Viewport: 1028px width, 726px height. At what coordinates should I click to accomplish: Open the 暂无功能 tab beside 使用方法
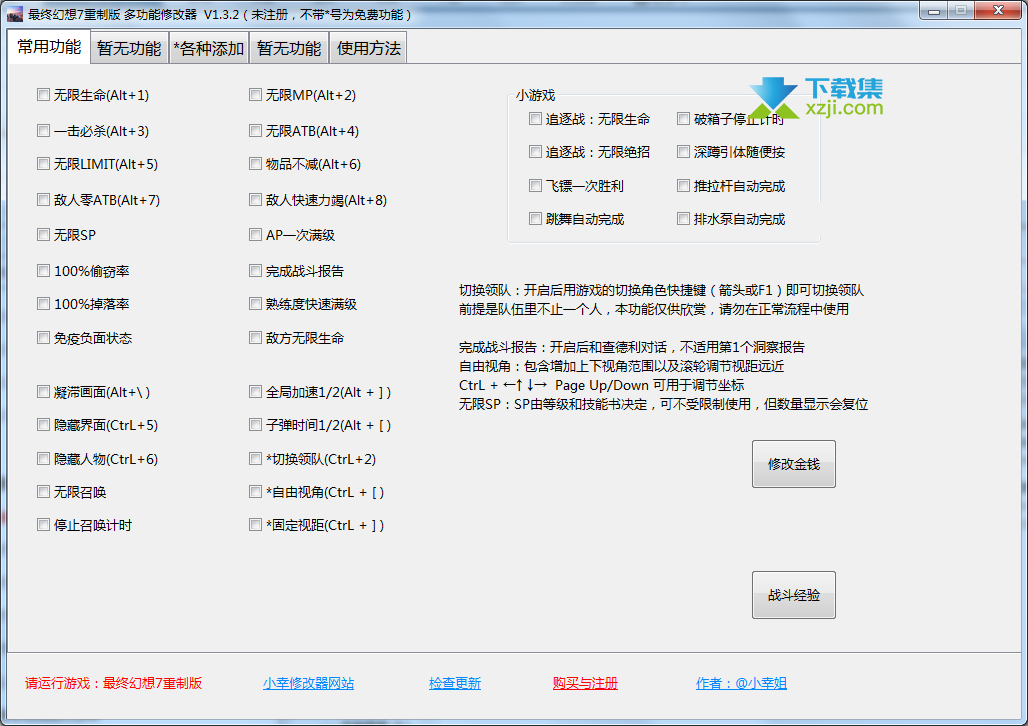coord(289,49)
